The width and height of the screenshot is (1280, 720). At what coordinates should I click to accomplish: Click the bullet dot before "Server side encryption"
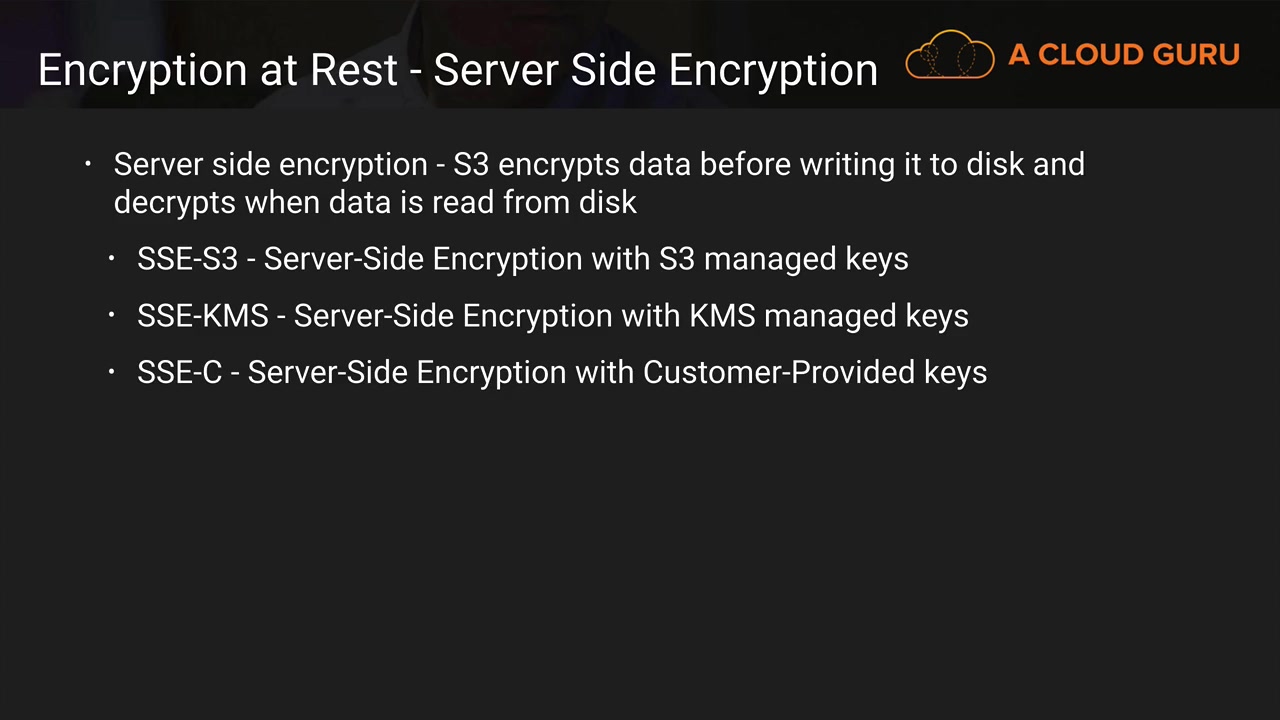coord(88,164)
